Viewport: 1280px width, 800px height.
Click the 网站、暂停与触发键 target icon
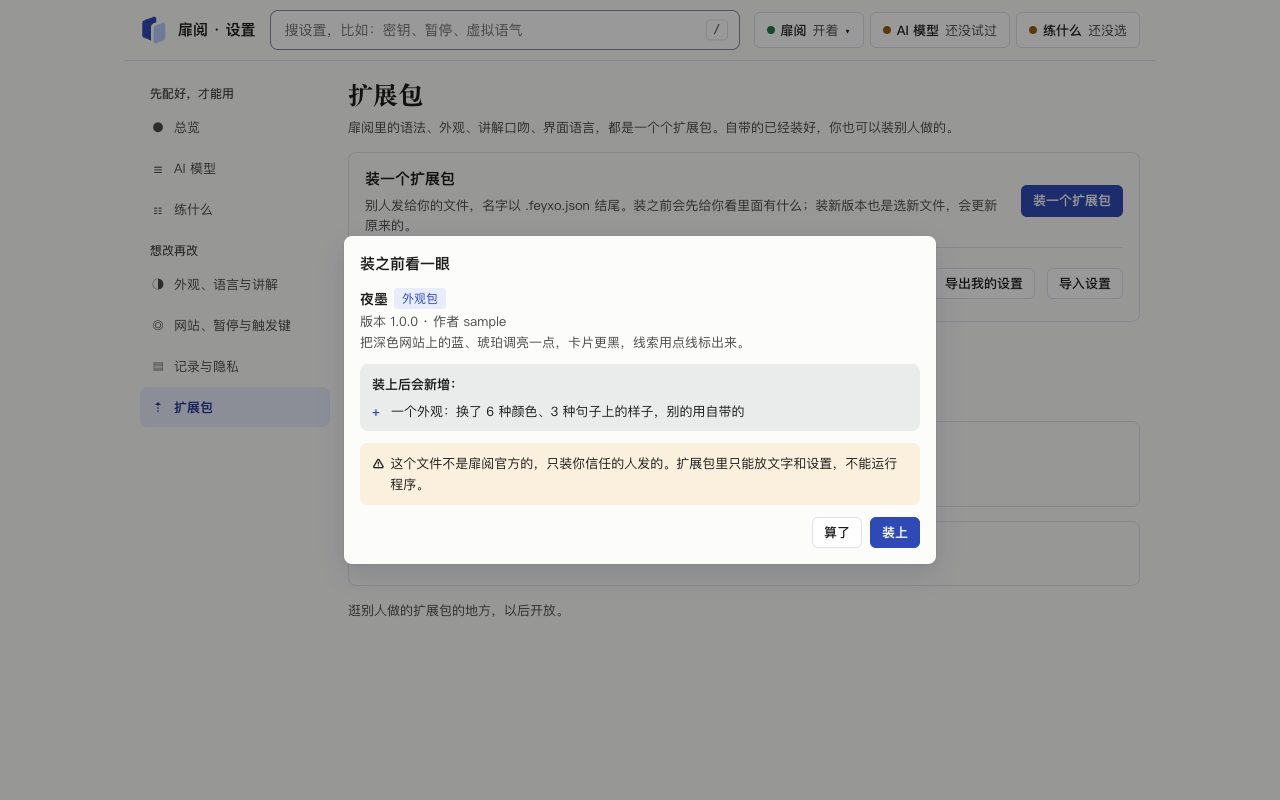[x=158, y=325]
